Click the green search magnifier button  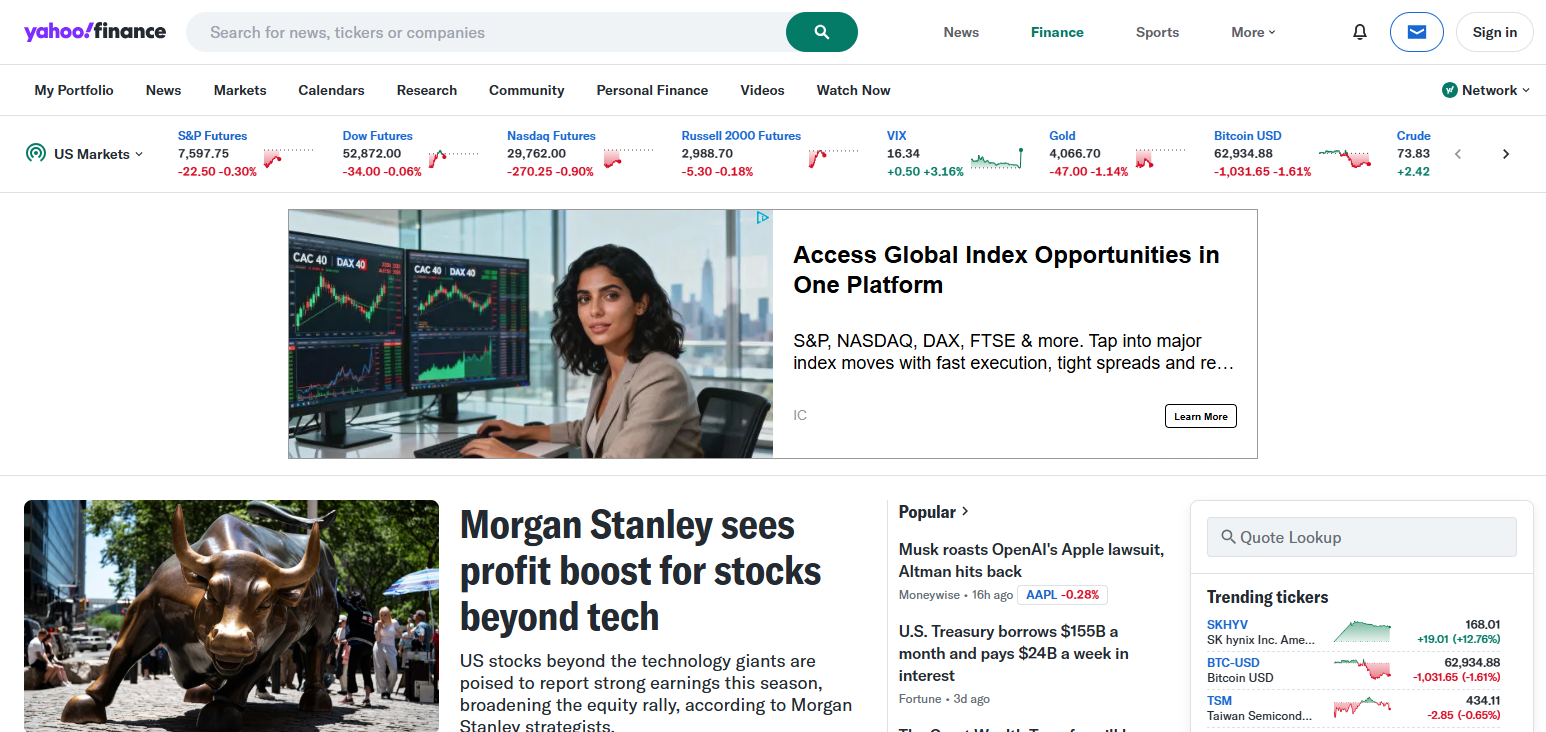(822, 32)
